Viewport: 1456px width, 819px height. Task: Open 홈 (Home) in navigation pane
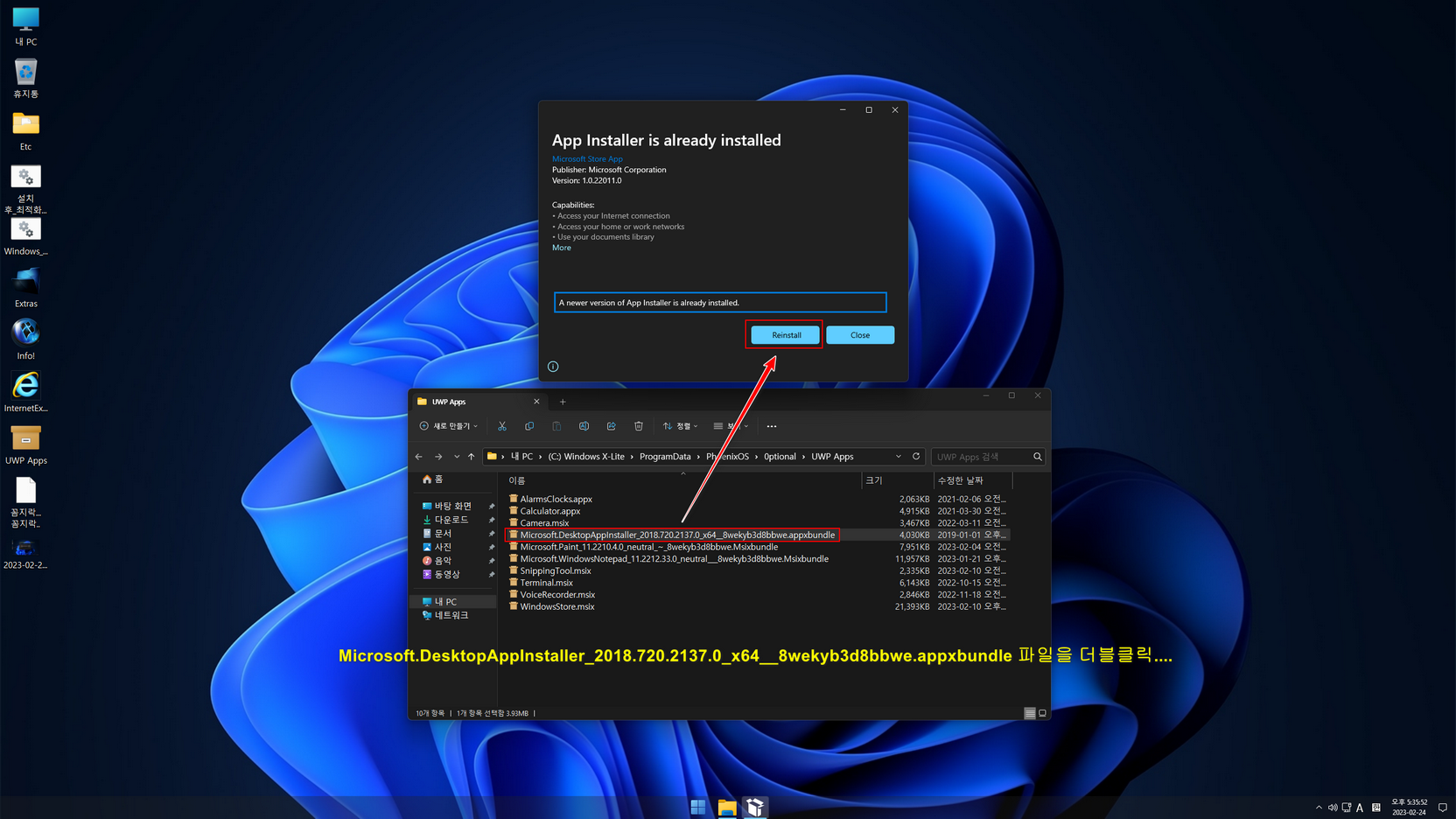coord(433,479)
